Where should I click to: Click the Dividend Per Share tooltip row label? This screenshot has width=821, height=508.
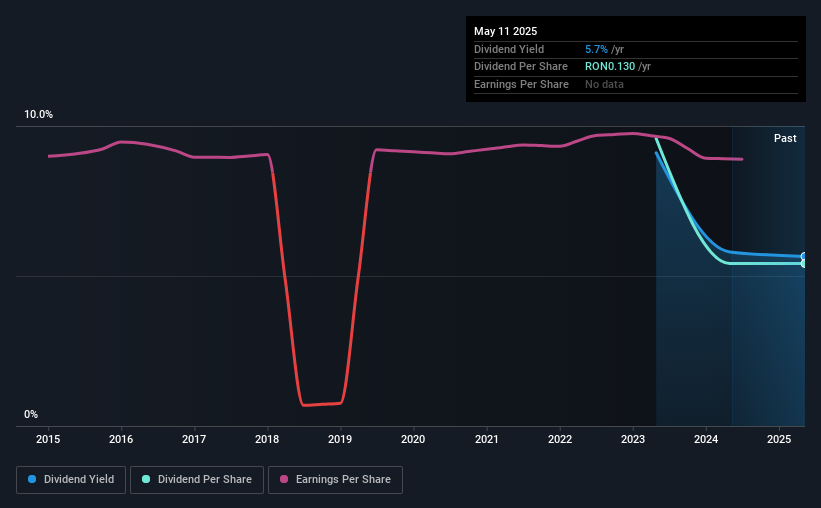click(x=520, y=67)
